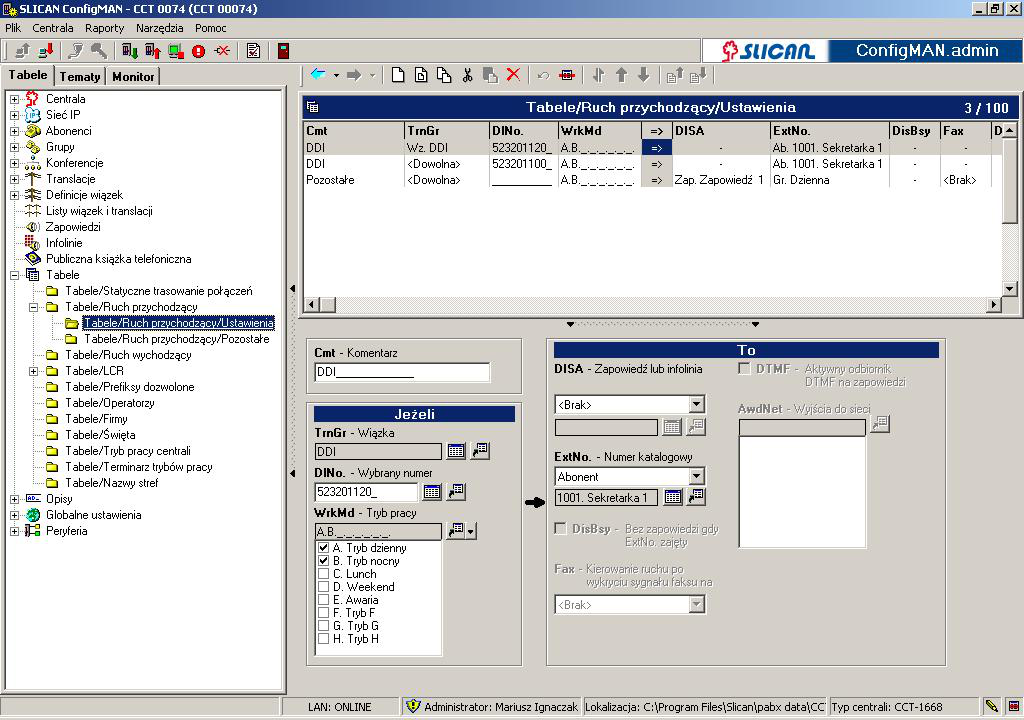Click the copy records icon
The width and height of the screenshot is (1024, 720).
pyautogui.click(x=444, y=75)
